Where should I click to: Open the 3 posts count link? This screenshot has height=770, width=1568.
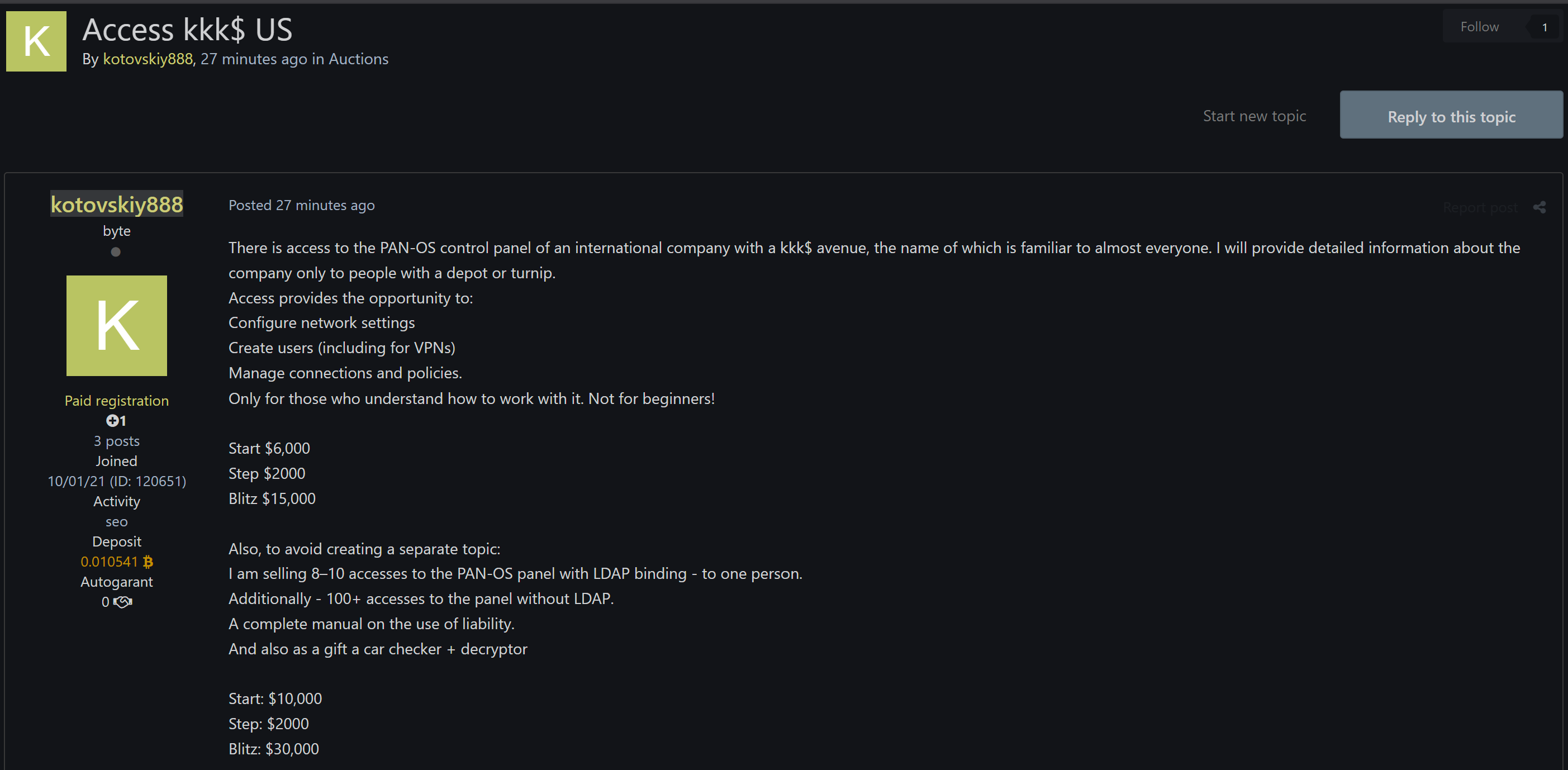coord(116,441)
